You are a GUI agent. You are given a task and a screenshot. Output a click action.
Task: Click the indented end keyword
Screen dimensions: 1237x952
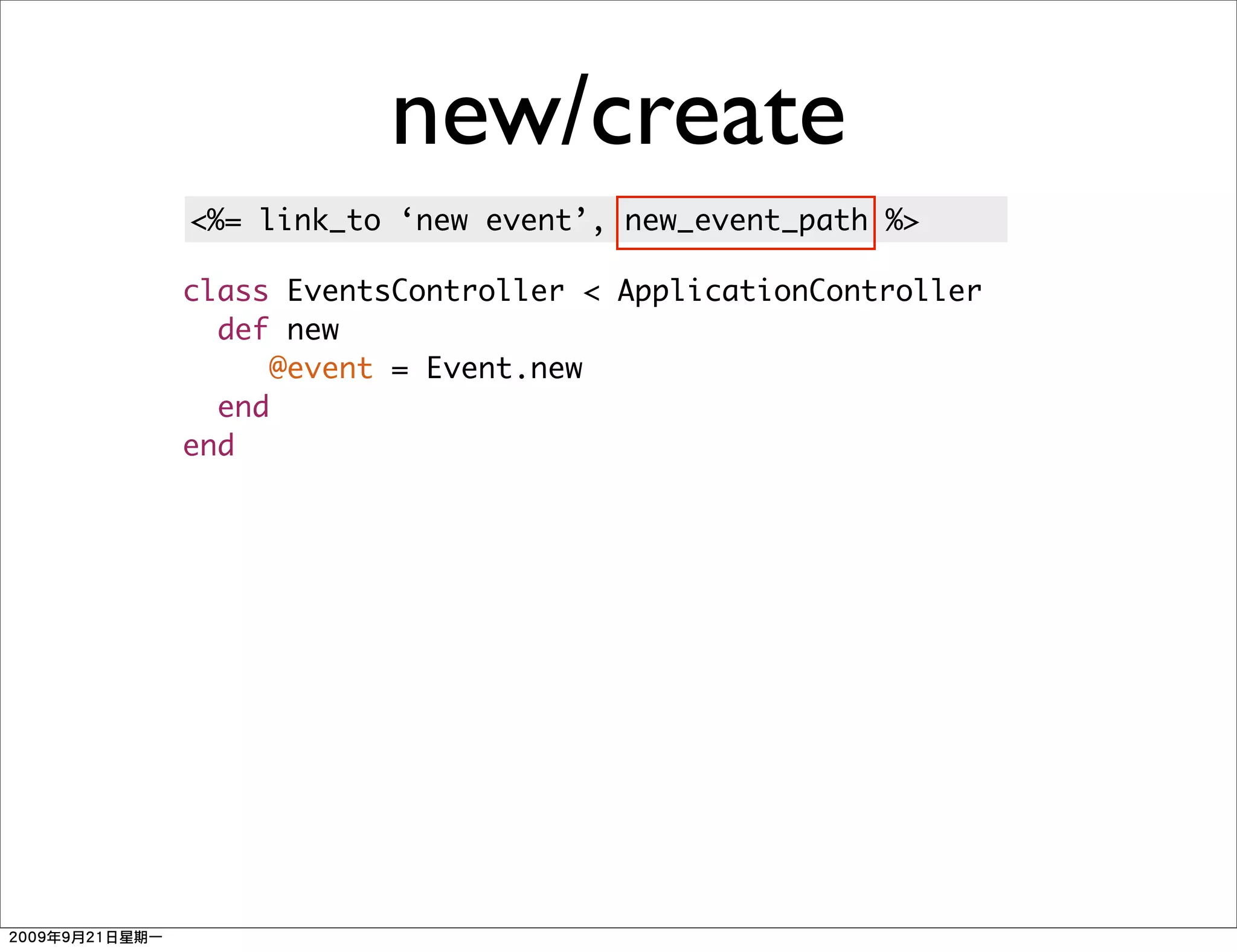point(243,408)
